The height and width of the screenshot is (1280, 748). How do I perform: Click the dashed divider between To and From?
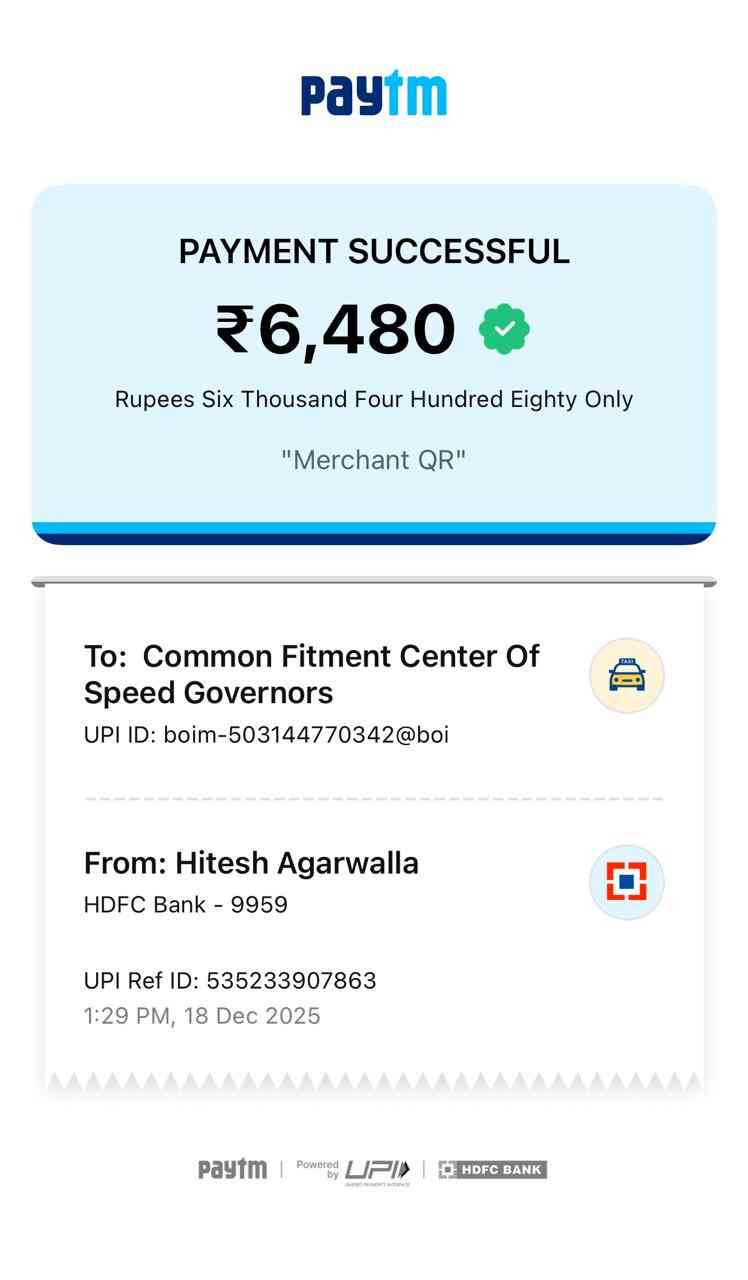coord(374,799)
